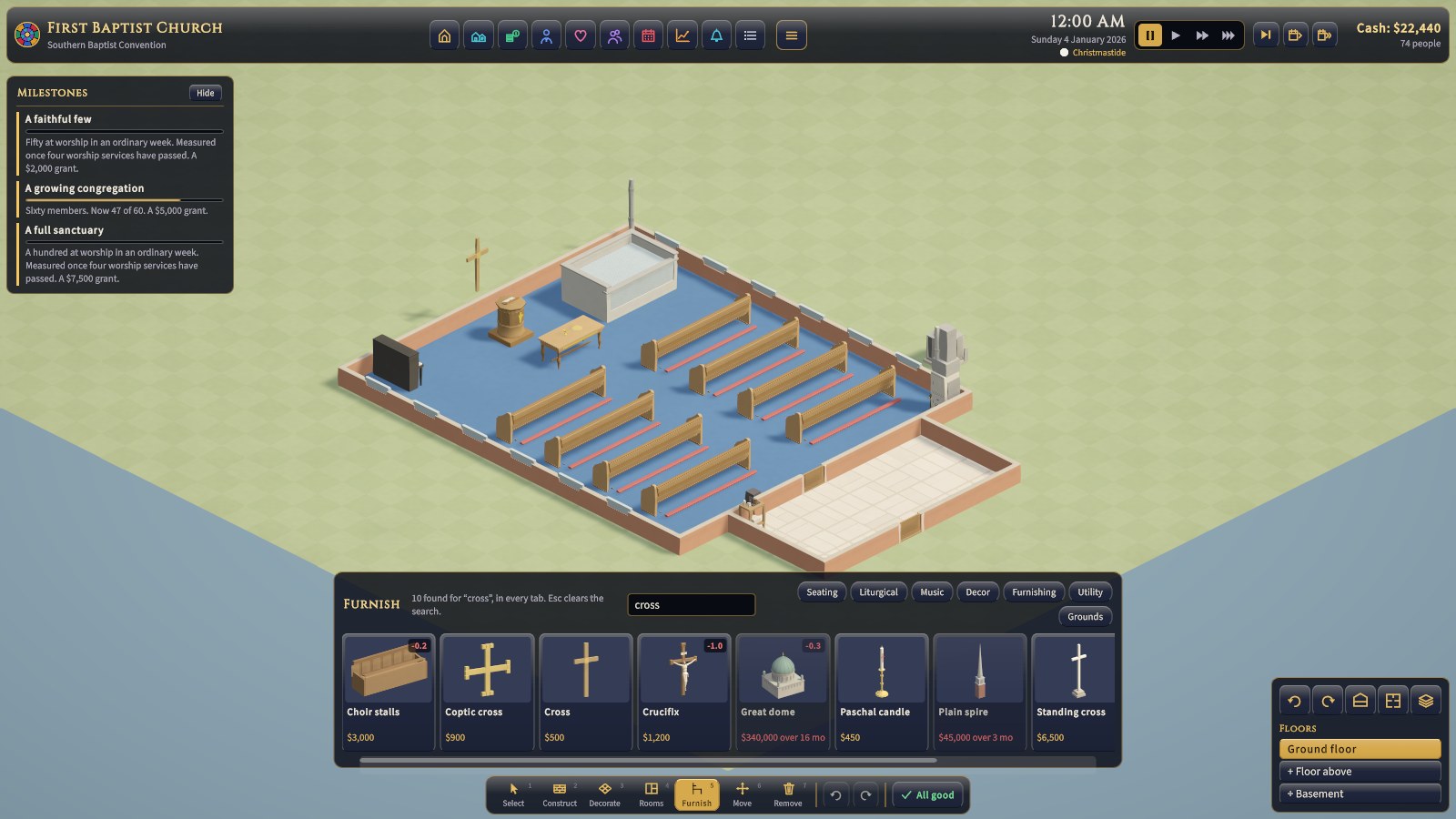Open the orange statistics chart icon
The width and height of the screenshot is (1456, 819).
click(x=682, y=35)
